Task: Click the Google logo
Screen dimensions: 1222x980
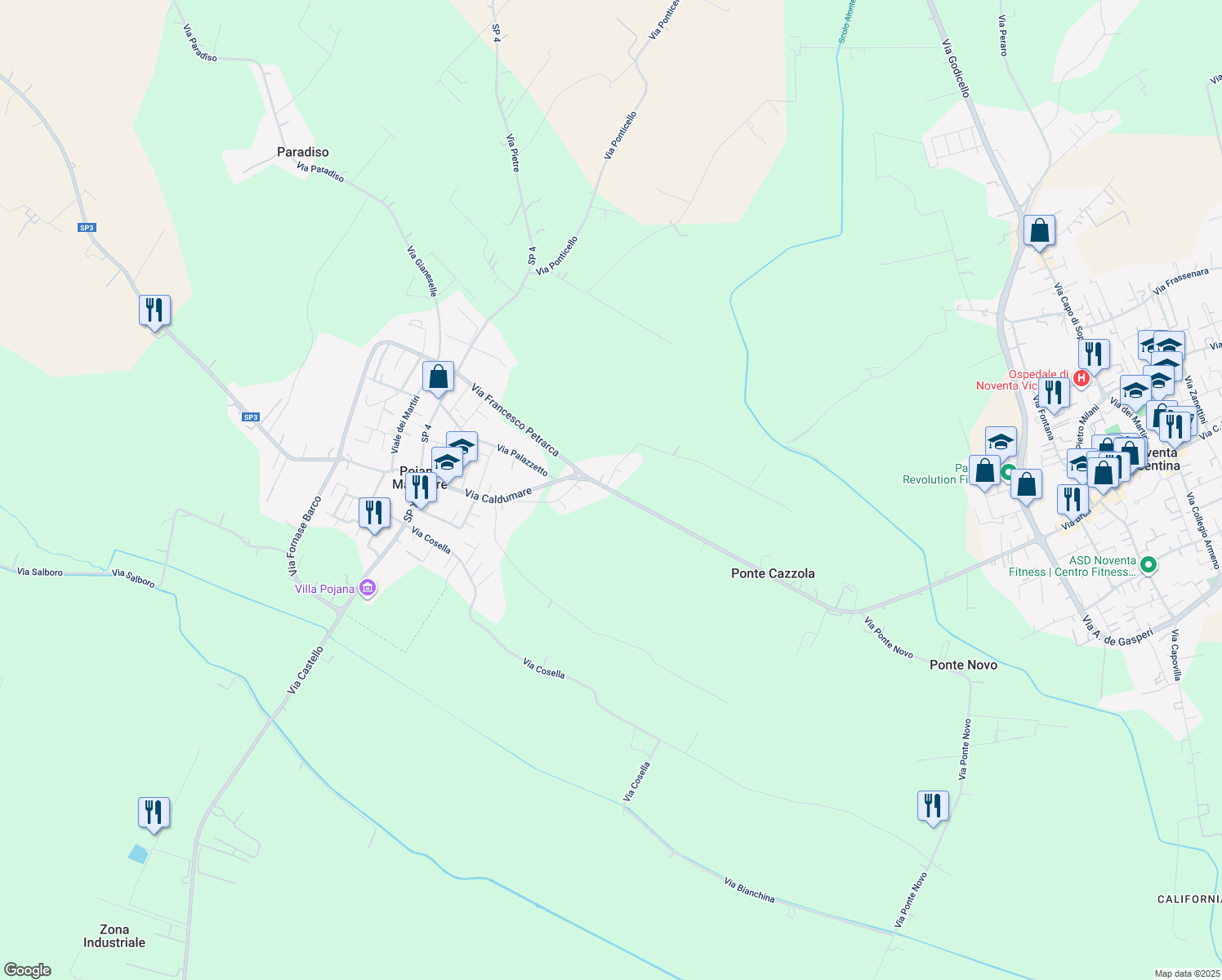Action: pos(27,970)
